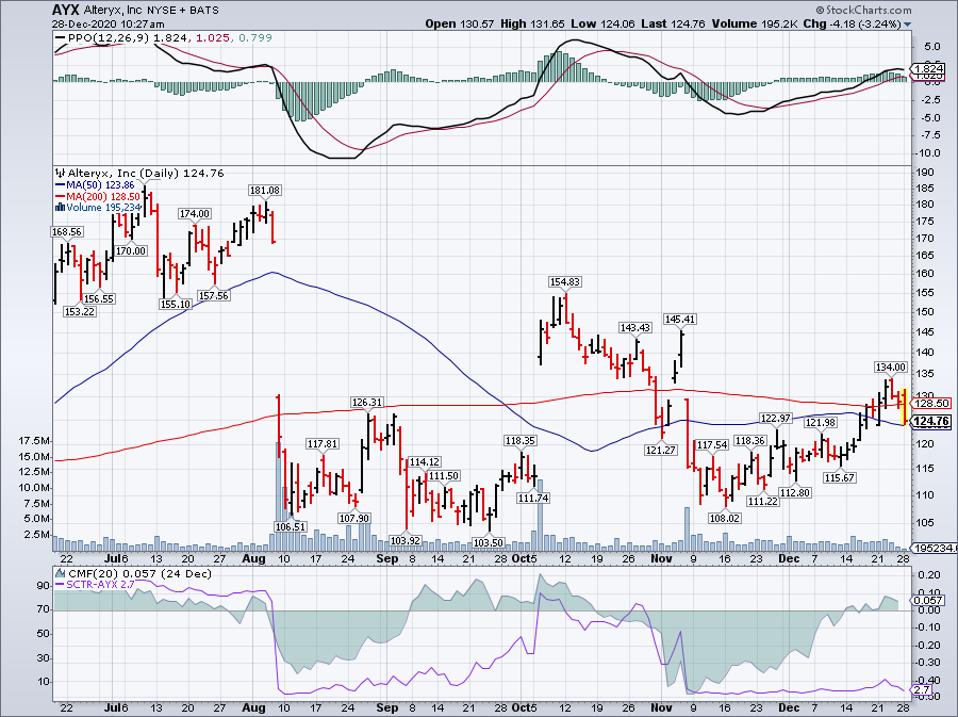The image size is (958, 717).
Task: Click the 121.27 price label
Action: tap(661, 450)
